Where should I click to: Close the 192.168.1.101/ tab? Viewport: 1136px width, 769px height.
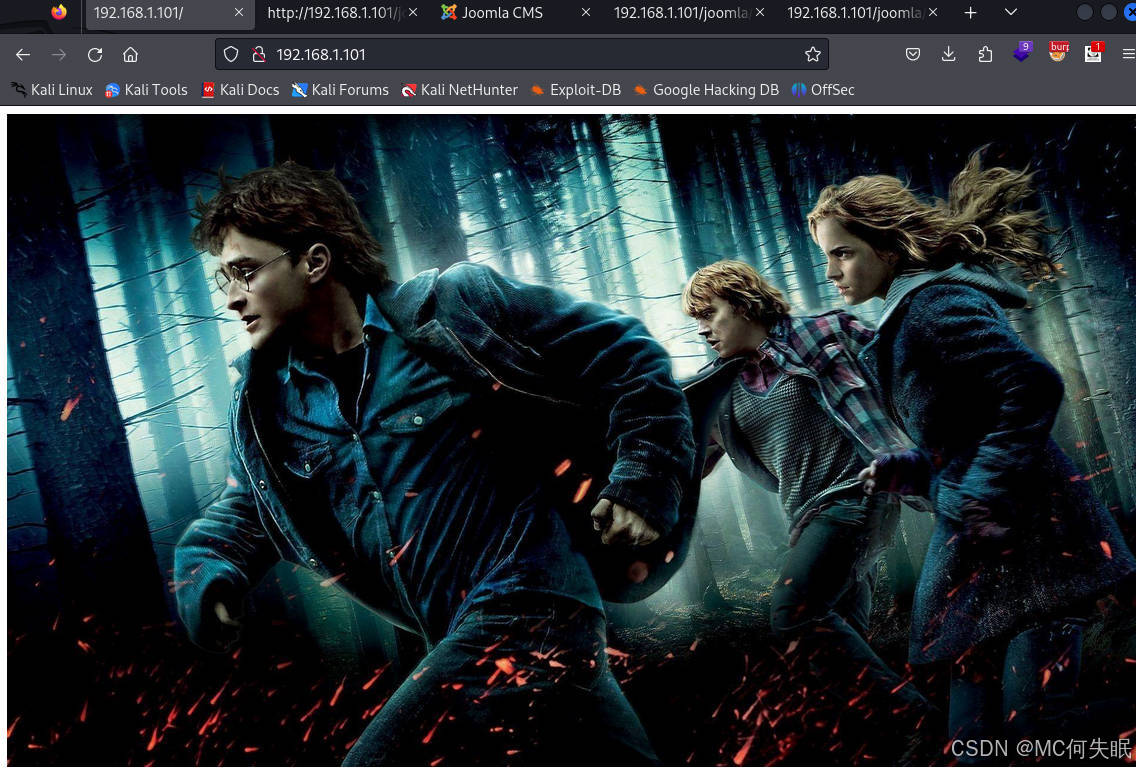[238, 12]
